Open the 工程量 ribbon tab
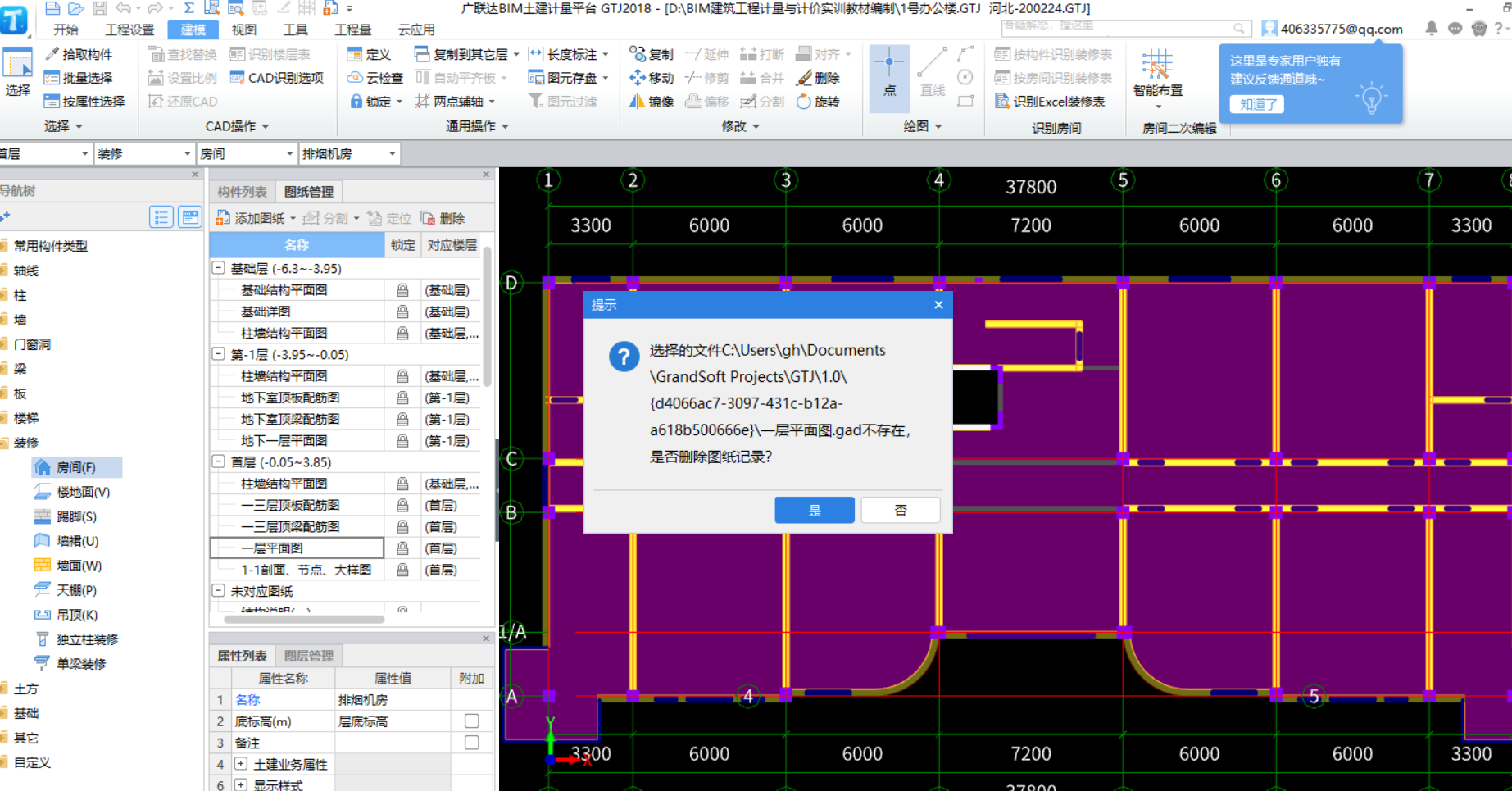The image size is (1512, 791). pos(352,30)
